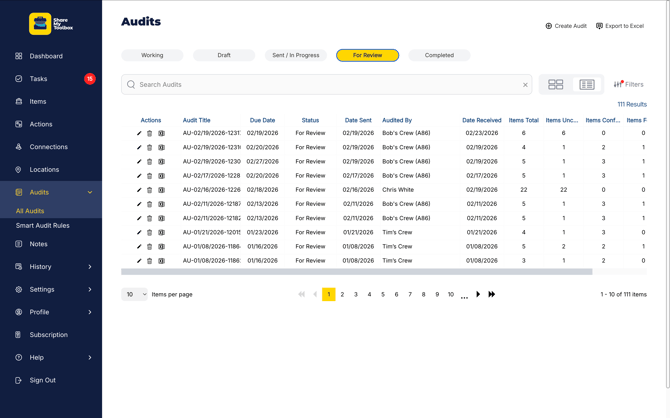Expand the Settings sidebar menu

point(90,289)
